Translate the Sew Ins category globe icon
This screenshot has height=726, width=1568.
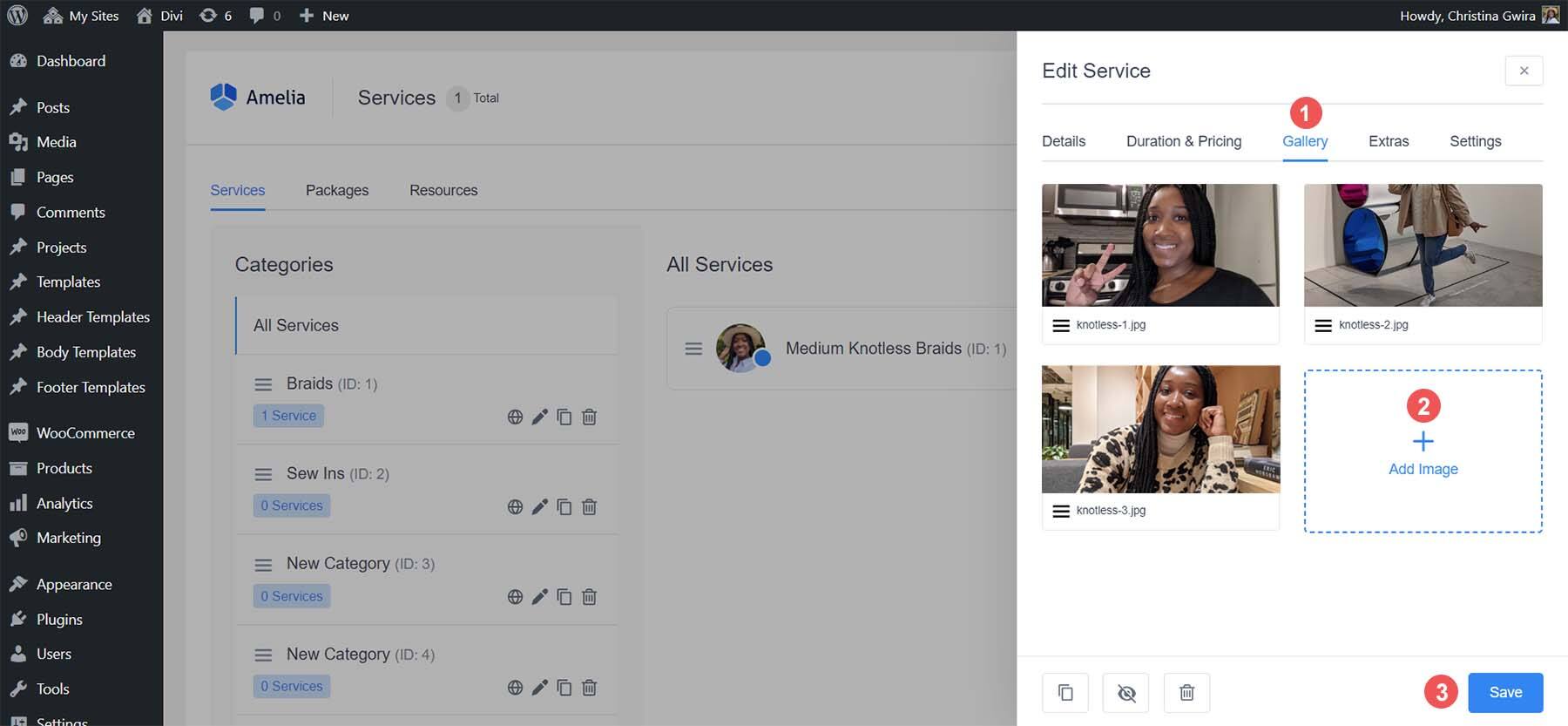tap(515, 506)
